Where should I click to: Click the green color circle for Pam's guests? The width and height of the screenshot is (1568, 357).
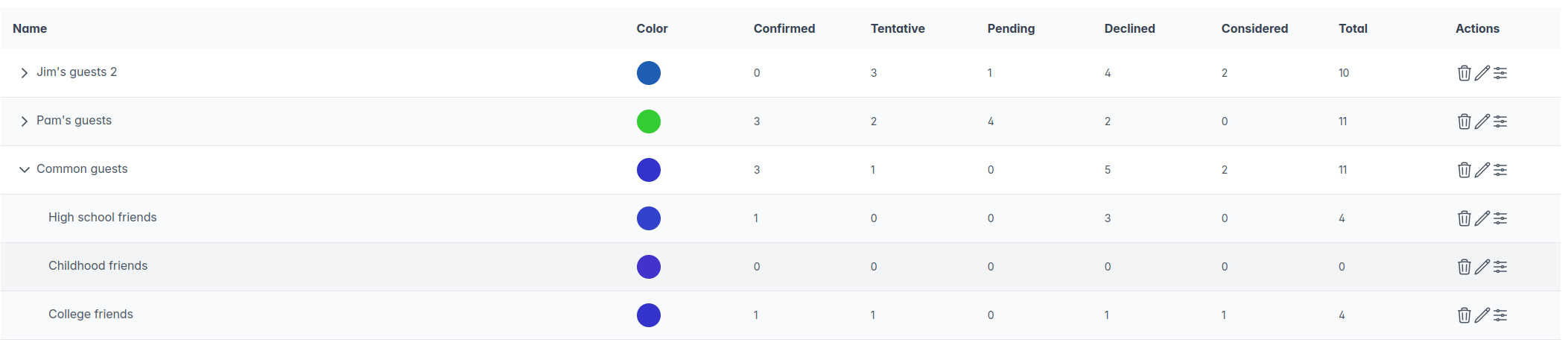coord(648,121)
